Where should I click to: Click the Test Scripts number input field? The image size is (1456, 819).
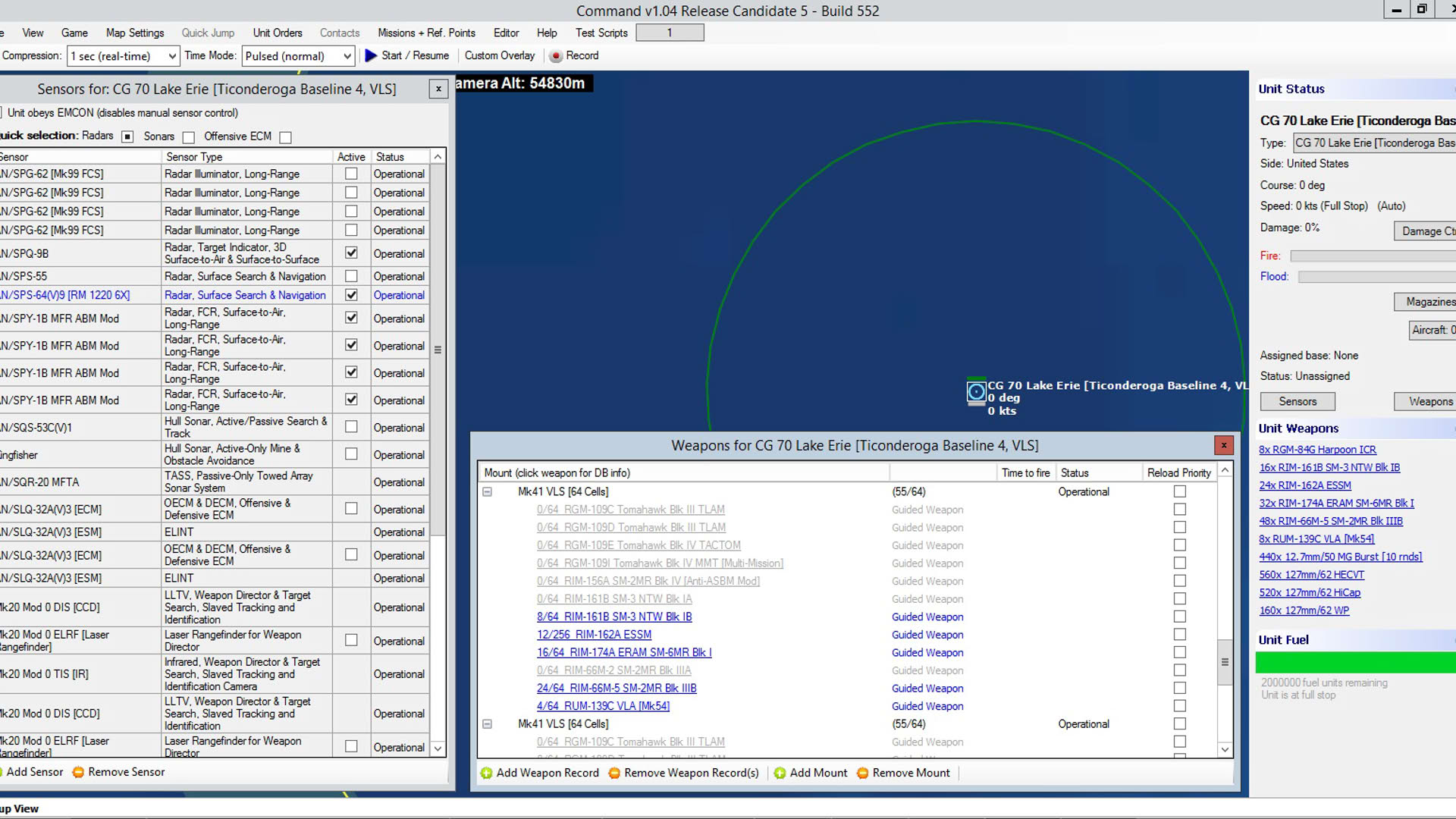[x=670, y=33]
